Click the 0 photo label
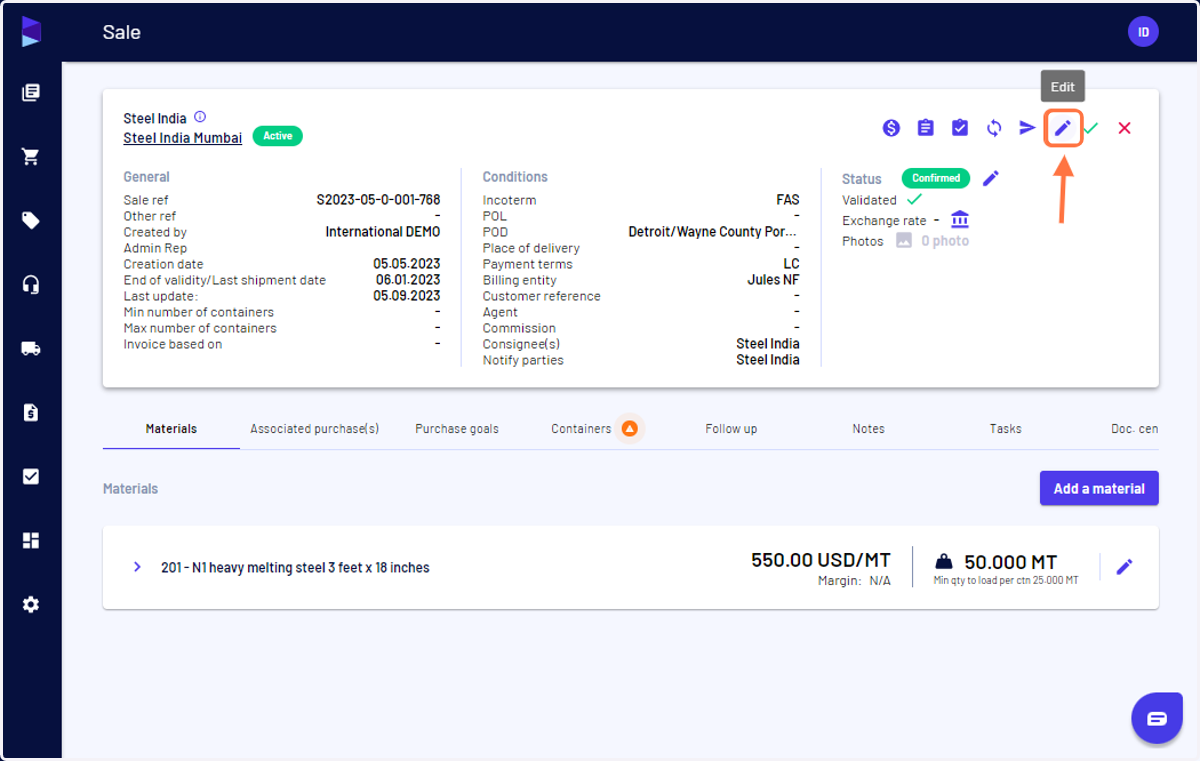The image size is (1200, 761). point(945,241)
